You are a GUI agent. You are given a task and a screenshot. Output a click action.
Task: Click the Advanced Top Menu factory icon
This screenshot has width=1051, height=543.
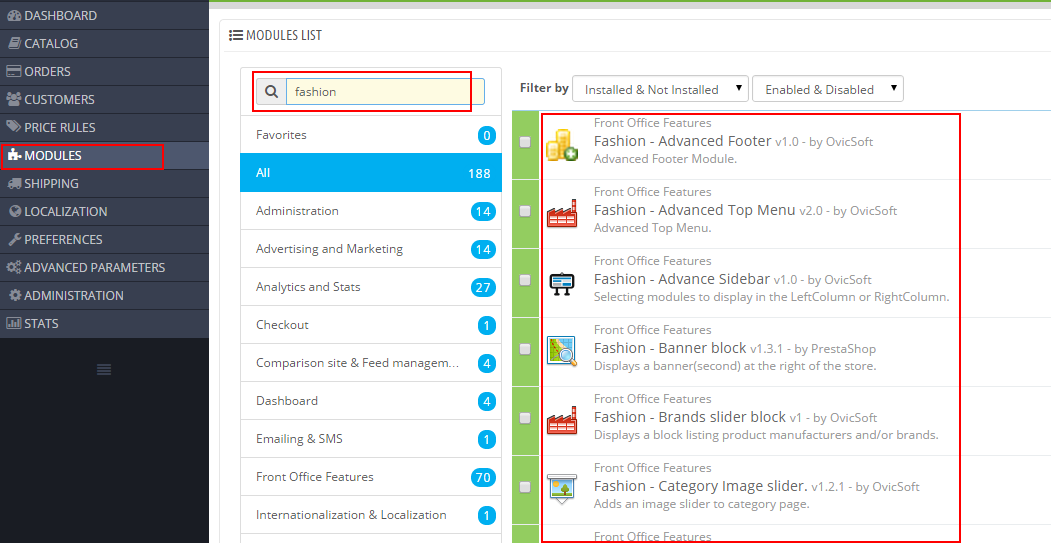pos(561,213)
